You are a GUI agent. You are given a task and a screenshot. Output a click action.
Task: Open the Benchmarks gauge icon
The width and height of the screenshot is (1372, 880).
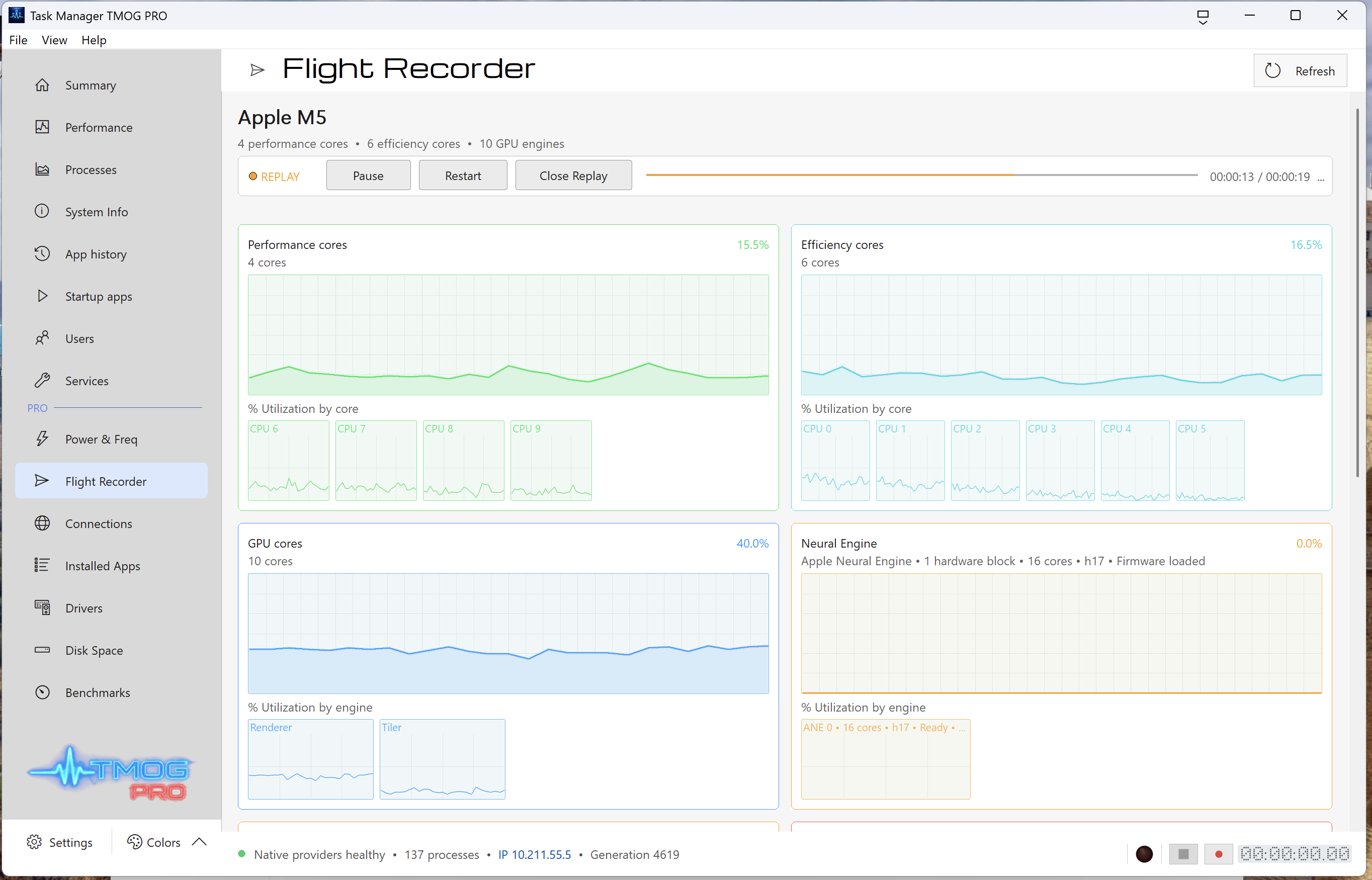point(42,692)
